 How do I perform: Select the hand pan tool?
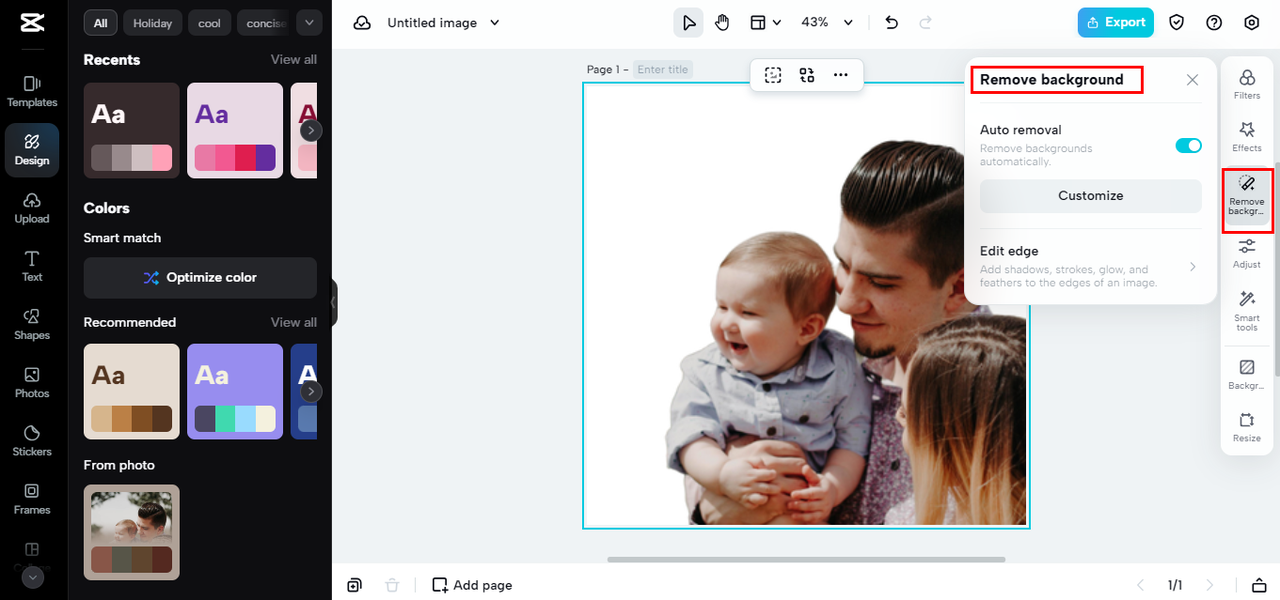[722, 22]
